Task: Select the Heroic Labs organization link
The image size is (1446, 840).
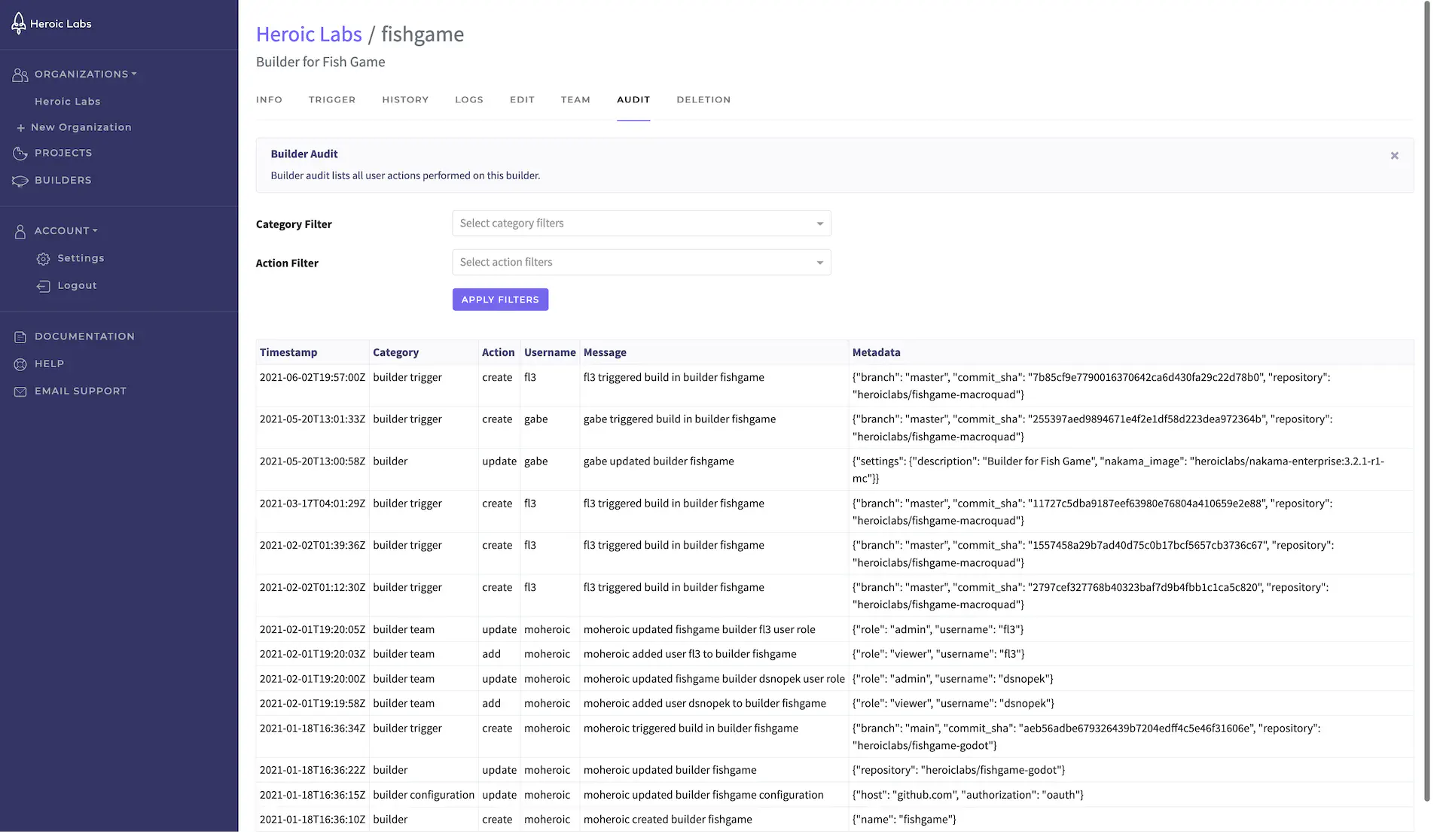Action: (x=67, y=100)
